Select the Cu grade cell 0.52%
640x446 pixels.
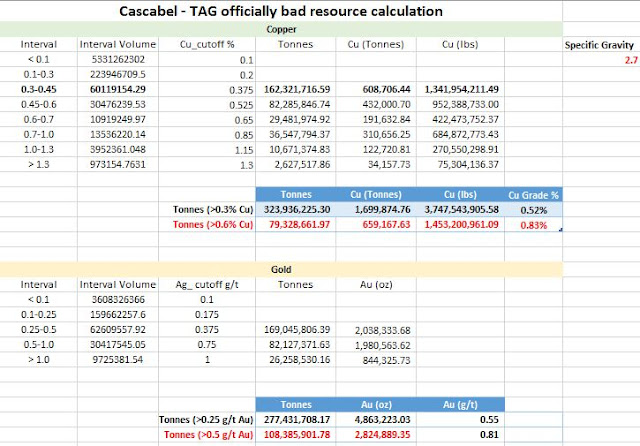point(533,211)
